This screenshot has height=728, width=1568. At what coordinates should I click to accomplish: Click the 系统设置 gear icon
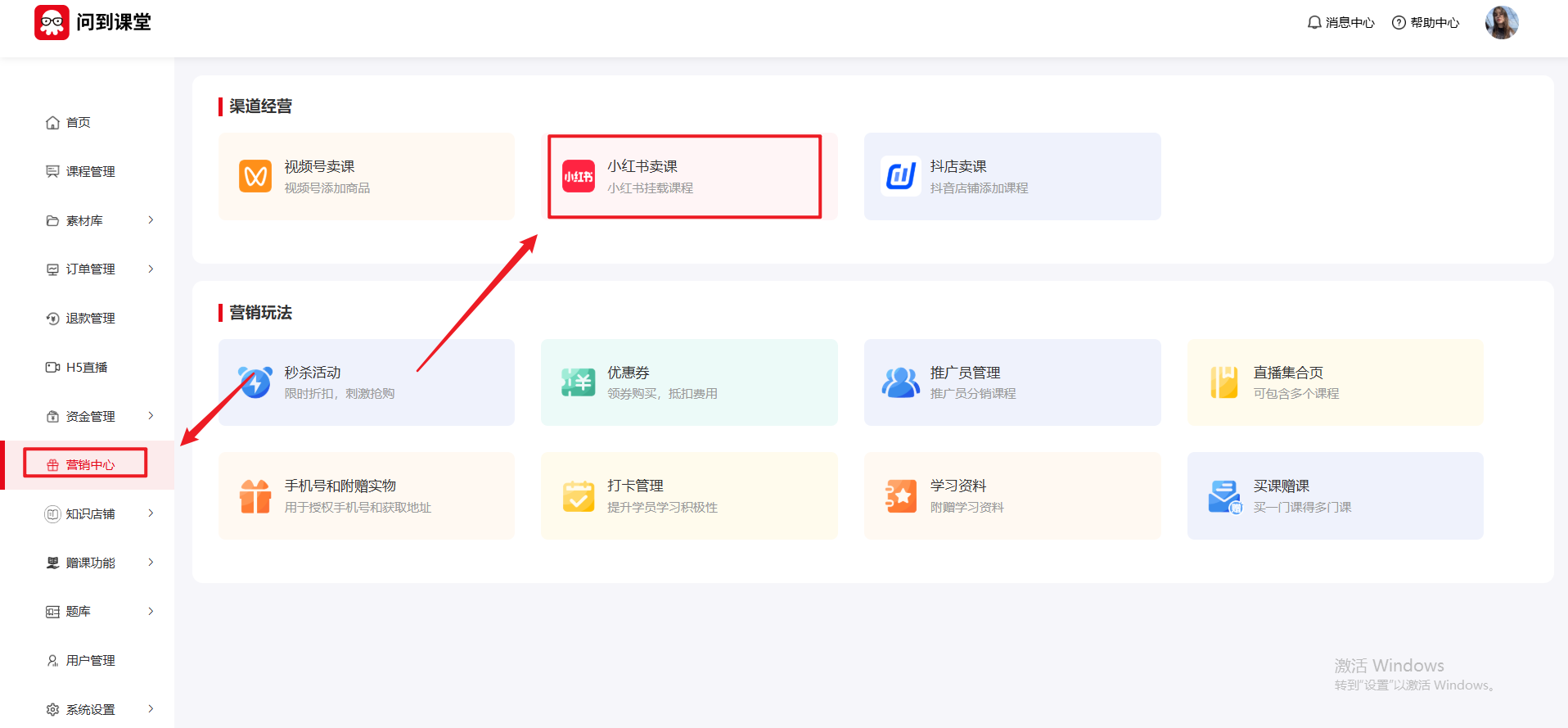[x=52, y=709]
